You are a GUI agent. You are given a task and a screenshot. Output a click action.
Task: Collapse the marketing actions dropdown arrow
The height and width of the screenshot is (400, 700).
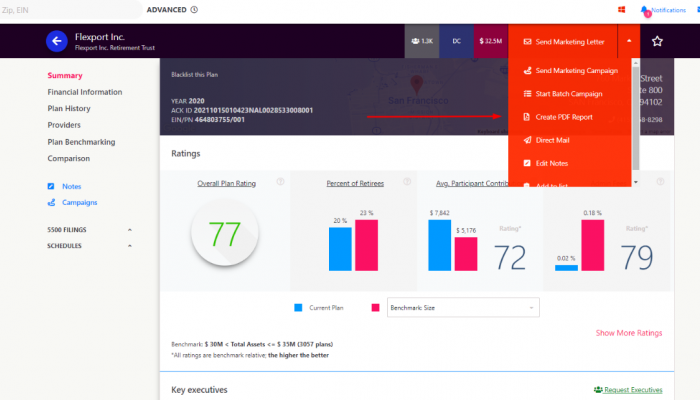(629, 42)
